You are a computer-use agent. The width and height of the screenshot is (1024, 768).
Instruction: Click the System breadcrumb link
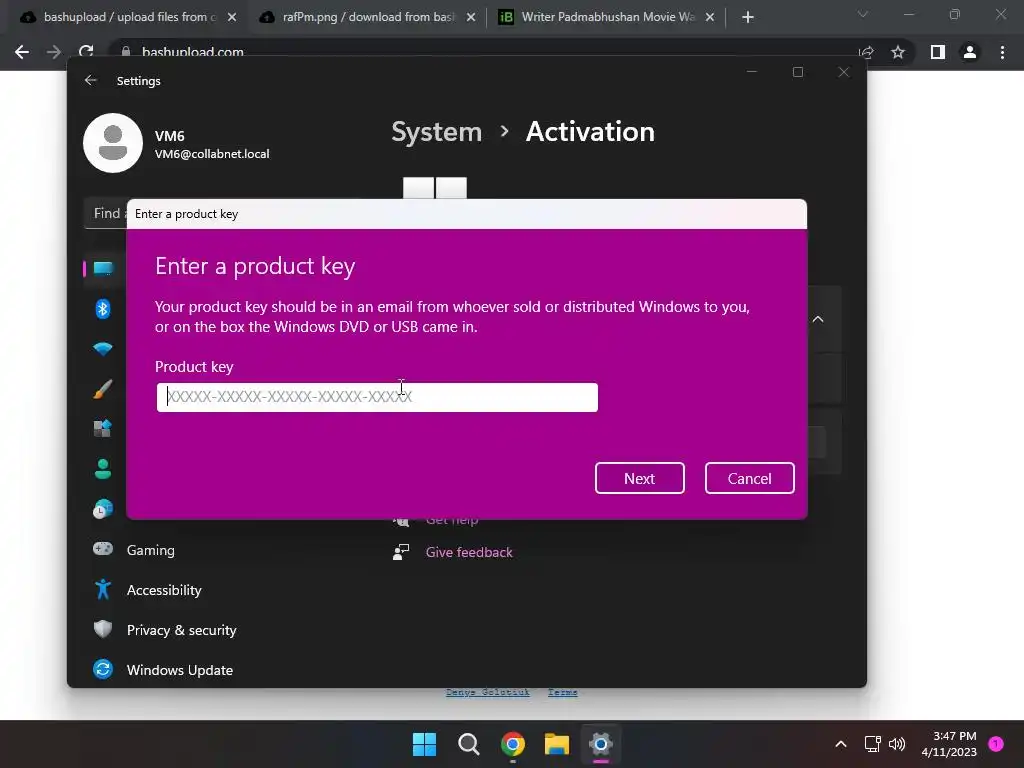pos(436,132)
